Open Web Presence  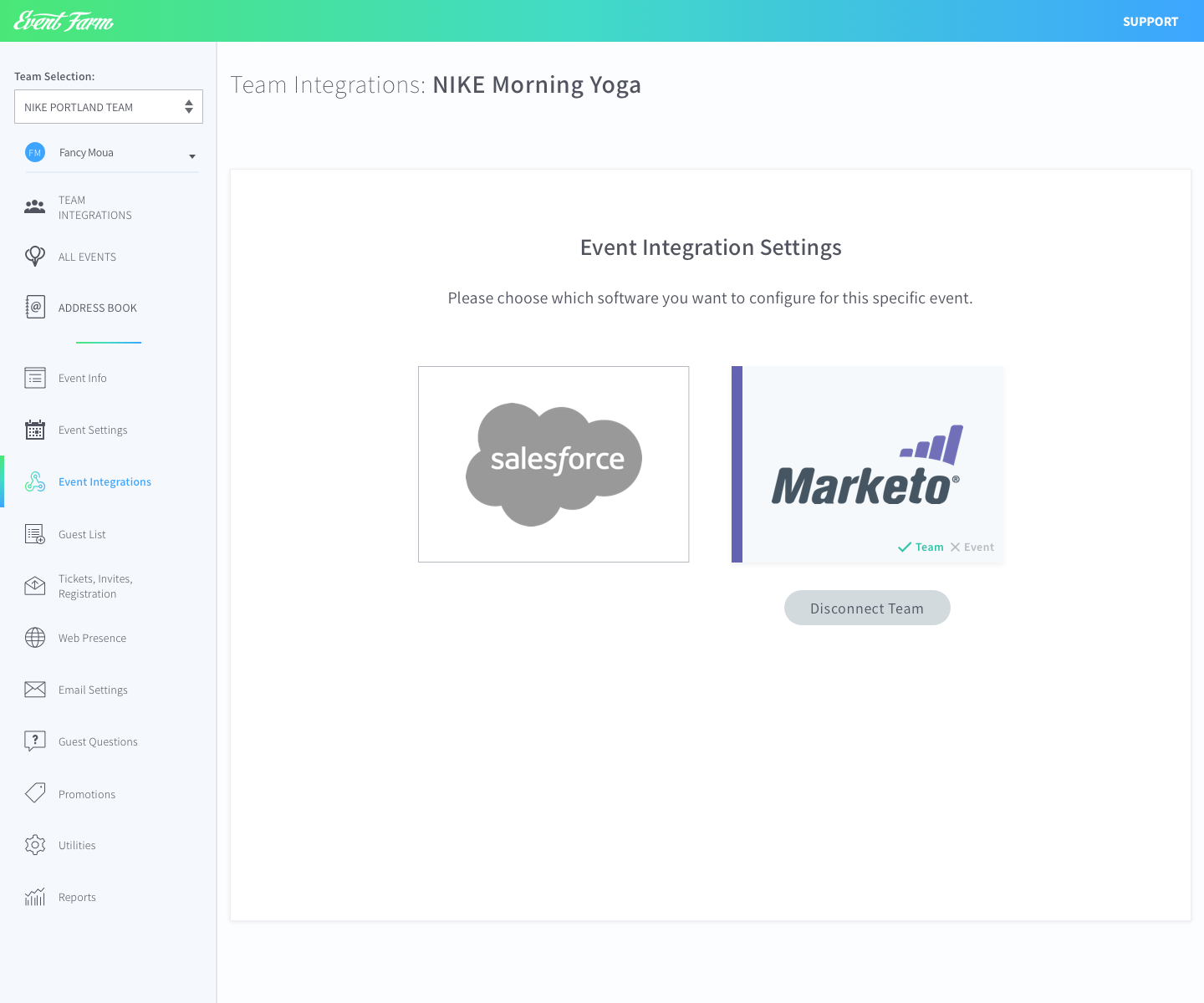tap(92, 638)
